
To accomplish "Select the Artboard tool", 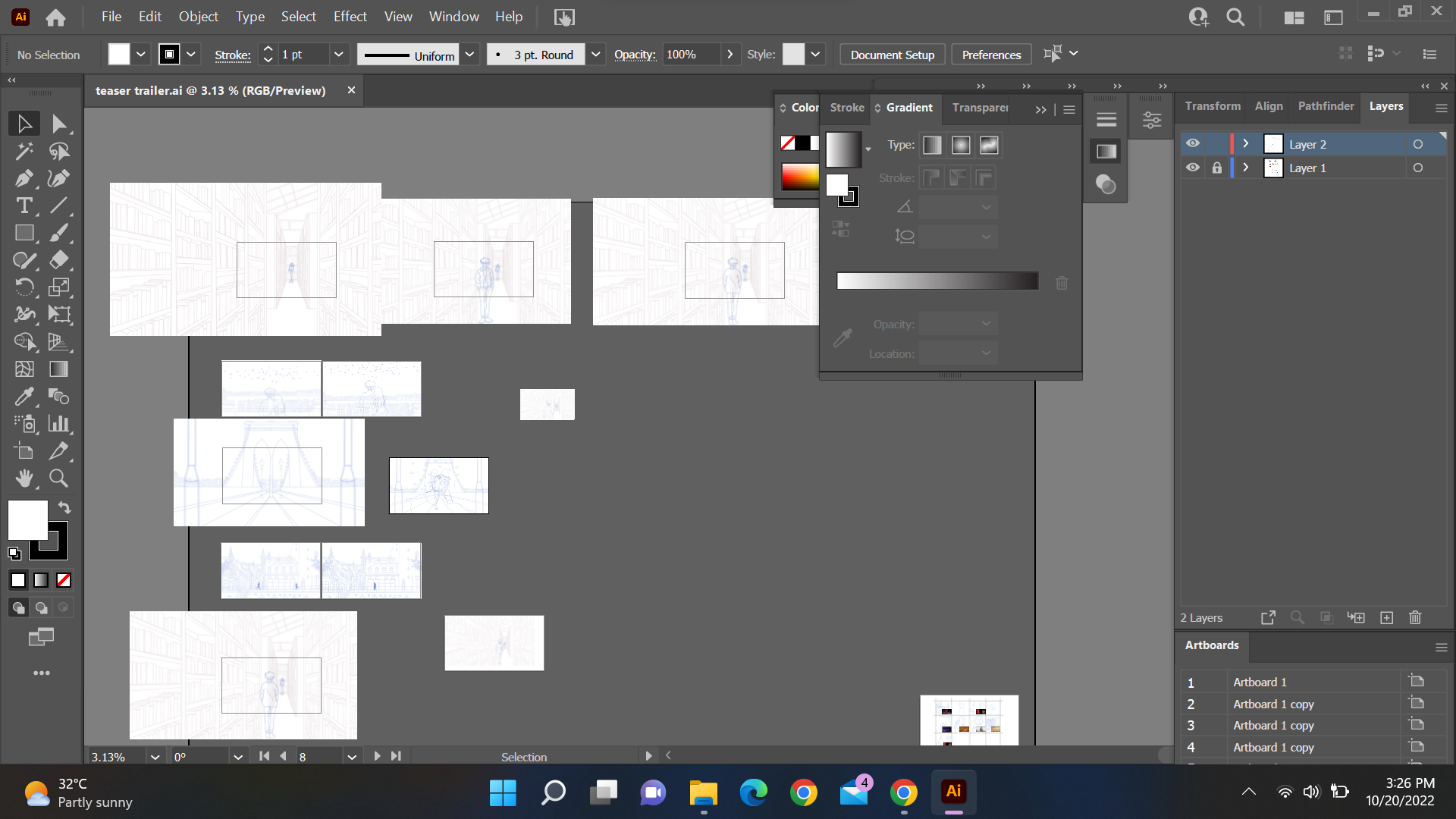I will click(x=24, y=451).
